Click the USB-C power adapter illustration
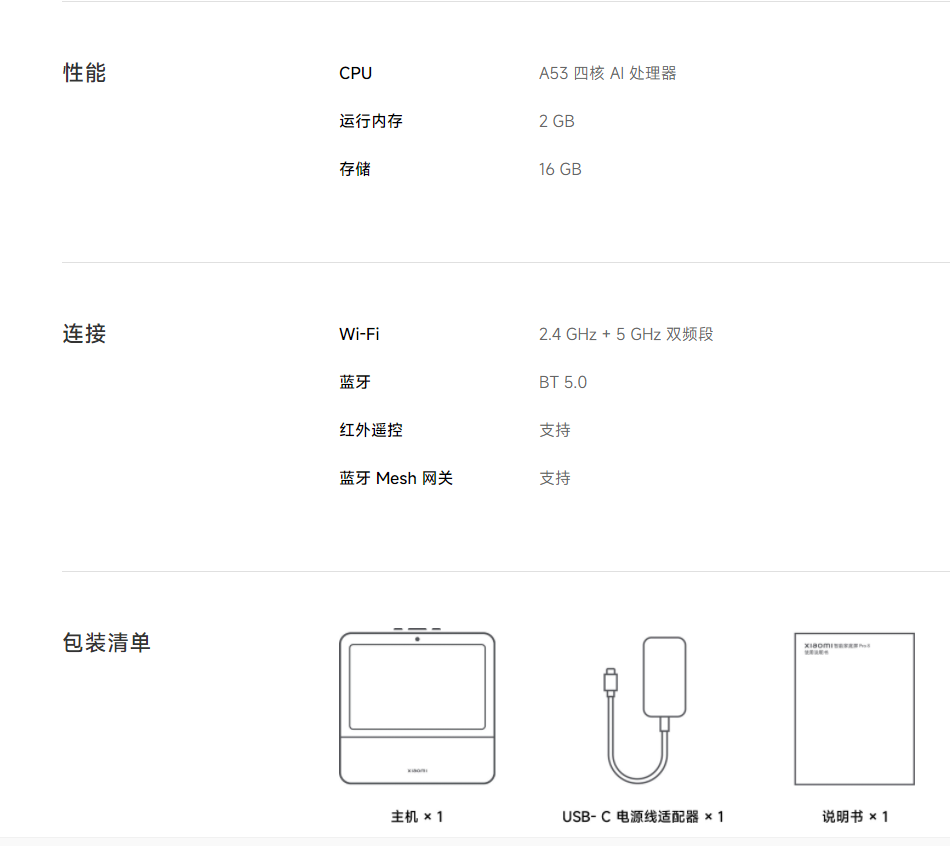 point(646,710)
